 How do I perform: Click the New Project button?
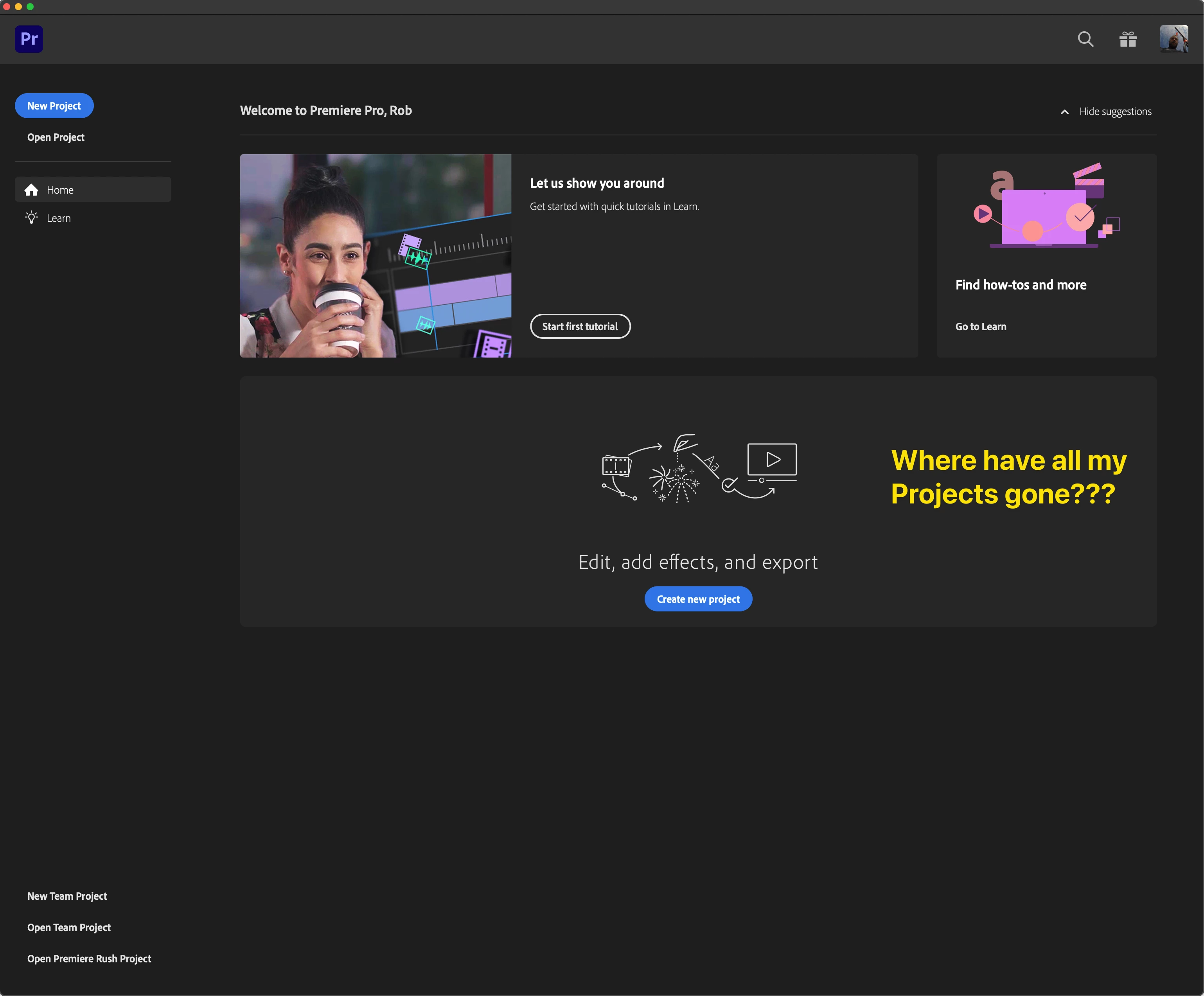tap(54, 106)
